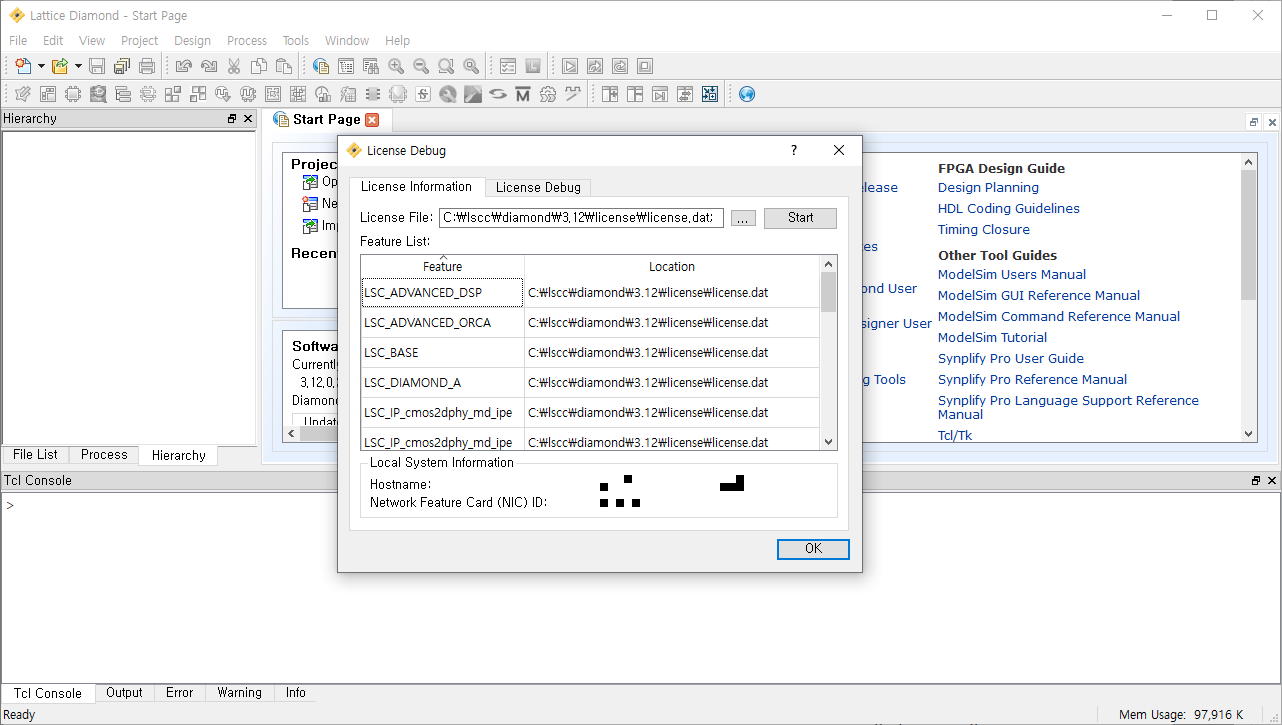
Task: Switch to the License Debug tab
Action: pos(538,187)
